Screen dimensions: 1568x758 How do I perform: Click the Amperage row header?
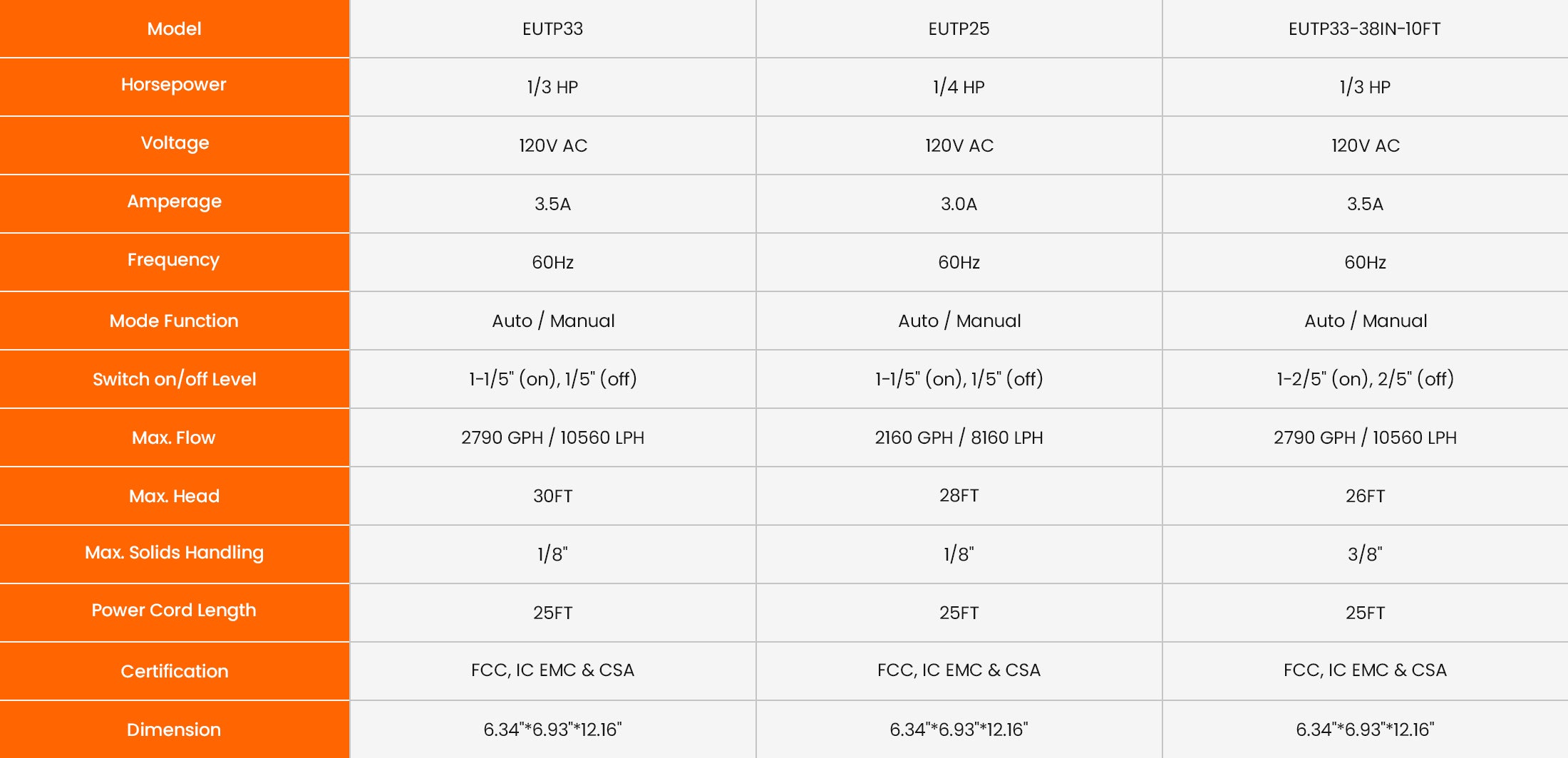(174, 202)
